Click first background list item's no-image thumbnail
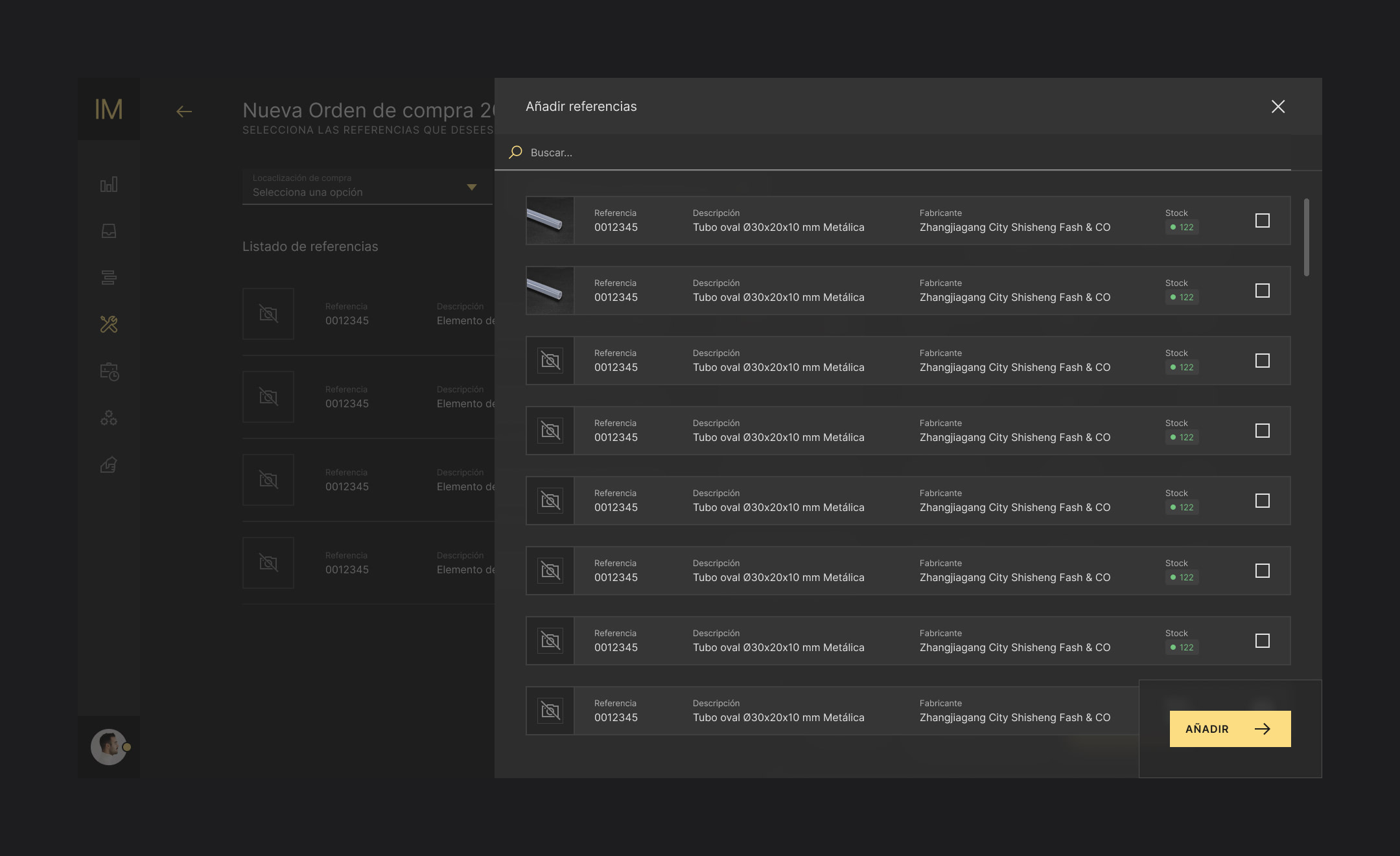Image resolution: width=1400 pixels, height=856 pixels. (268, 314)
